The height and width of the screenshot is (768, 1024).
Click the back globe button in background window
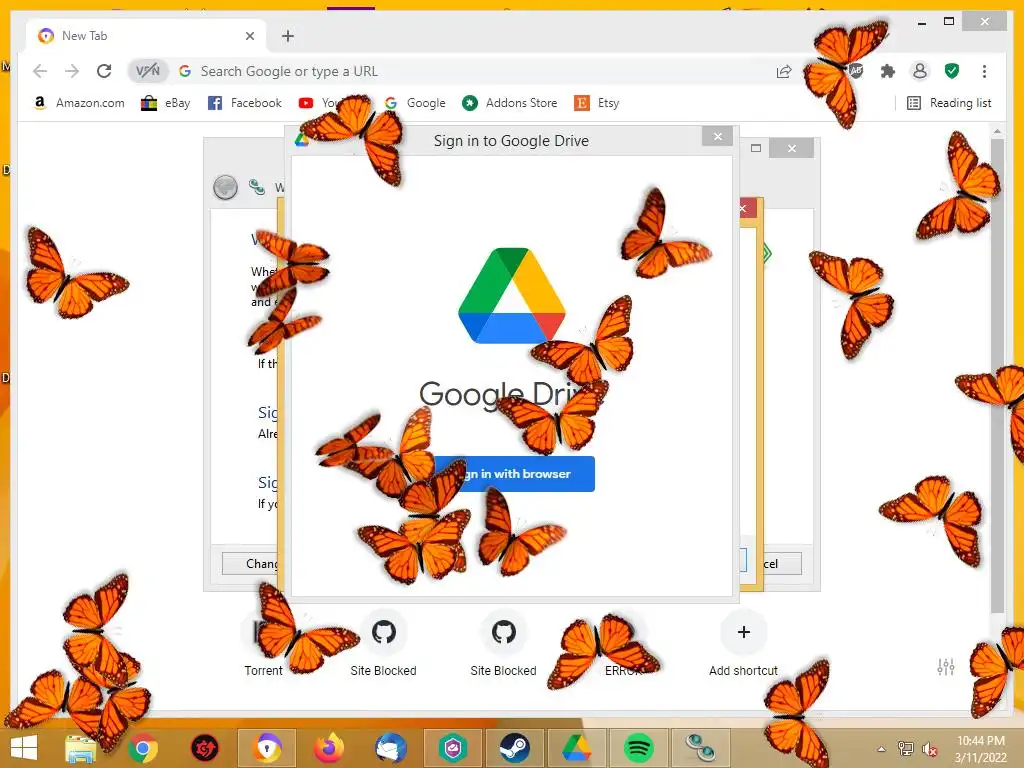point(225,187)
